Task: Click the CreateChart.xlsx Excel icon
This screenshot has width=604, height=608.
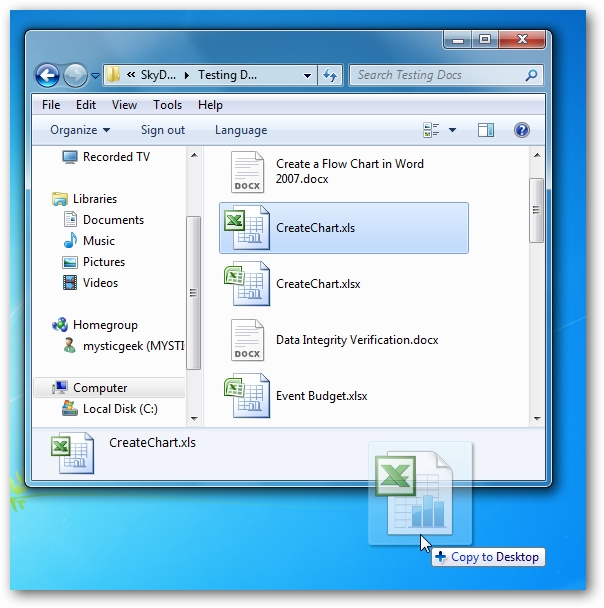Action: click(x=247, y=283)
